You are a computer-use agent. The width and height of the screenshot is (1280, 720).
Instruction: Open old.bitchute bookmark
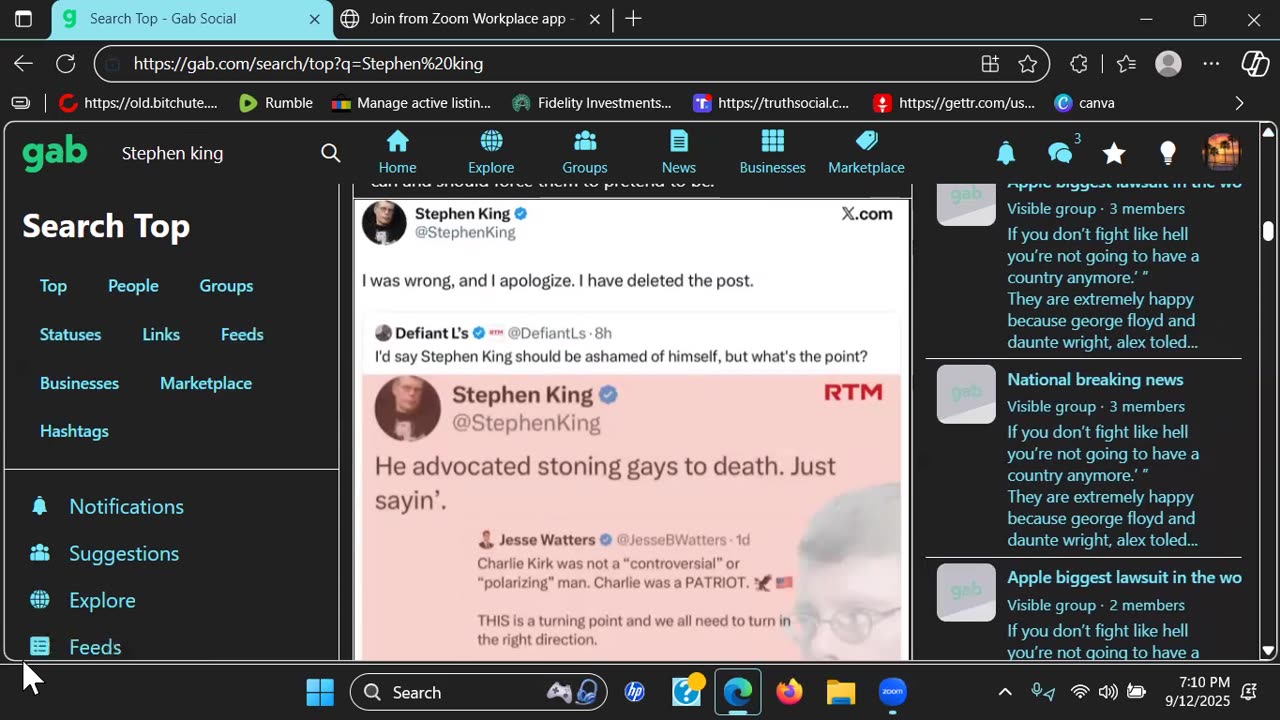[138, 103]
